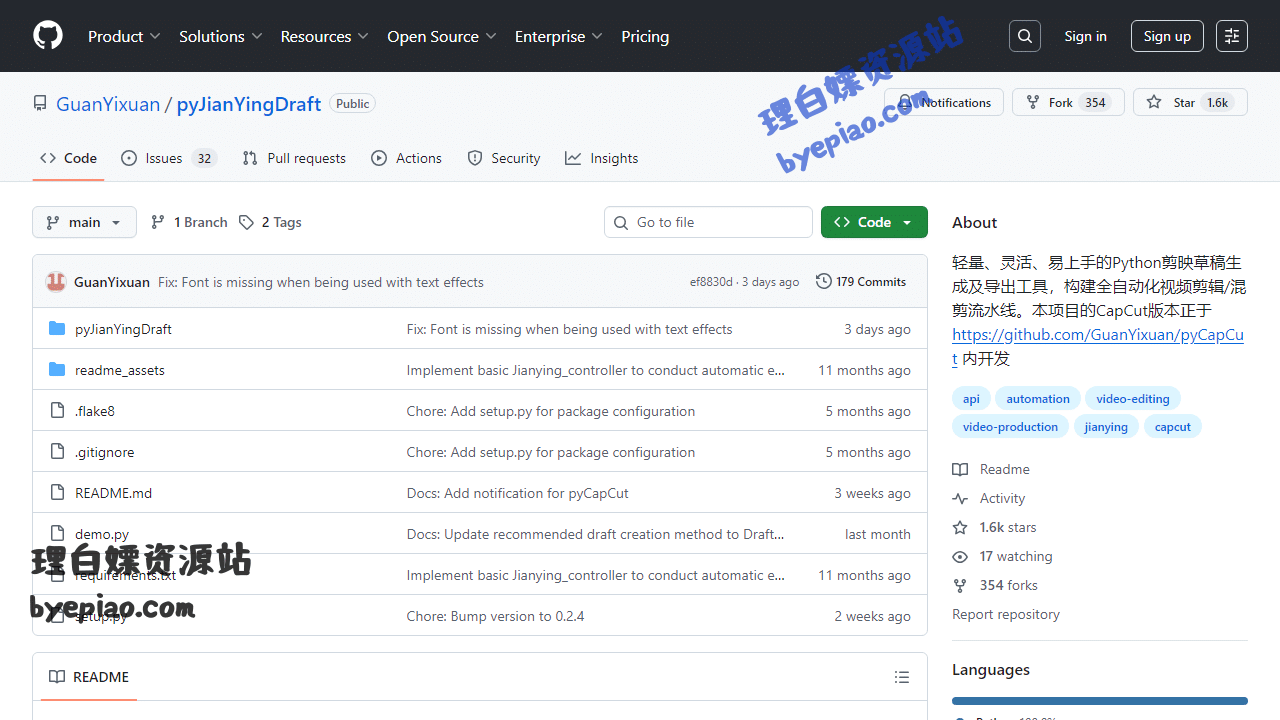The height and width of the screenshot is (720, 1280).
Task: Expand the Product menu
Action: tap(124, 36)
